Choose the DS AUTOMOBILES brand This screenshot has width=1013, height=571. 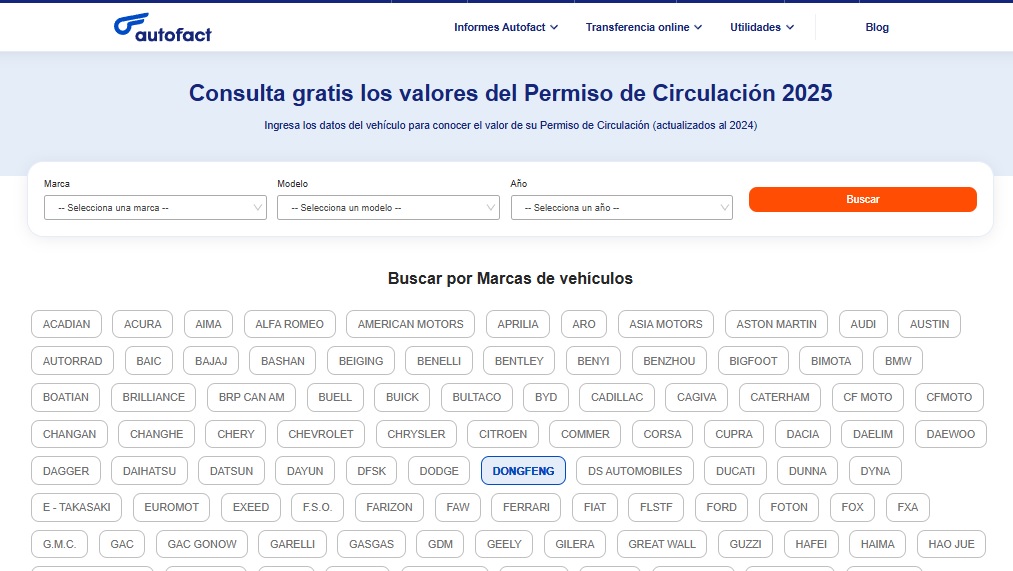coord(635,471)
